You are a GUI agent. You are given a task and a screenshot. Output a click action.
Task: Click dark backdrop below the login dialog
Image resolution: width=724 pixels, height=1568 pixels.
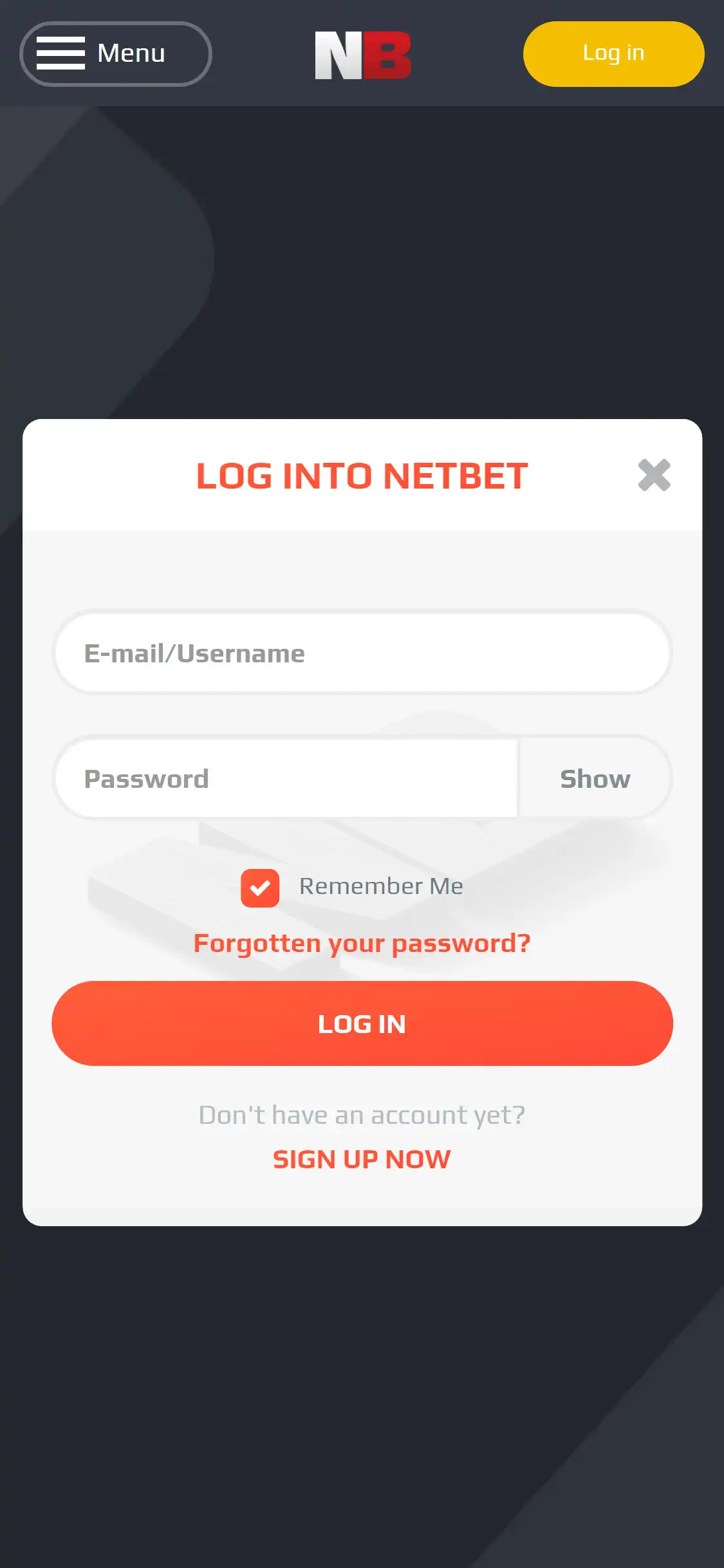[362, 1397]
